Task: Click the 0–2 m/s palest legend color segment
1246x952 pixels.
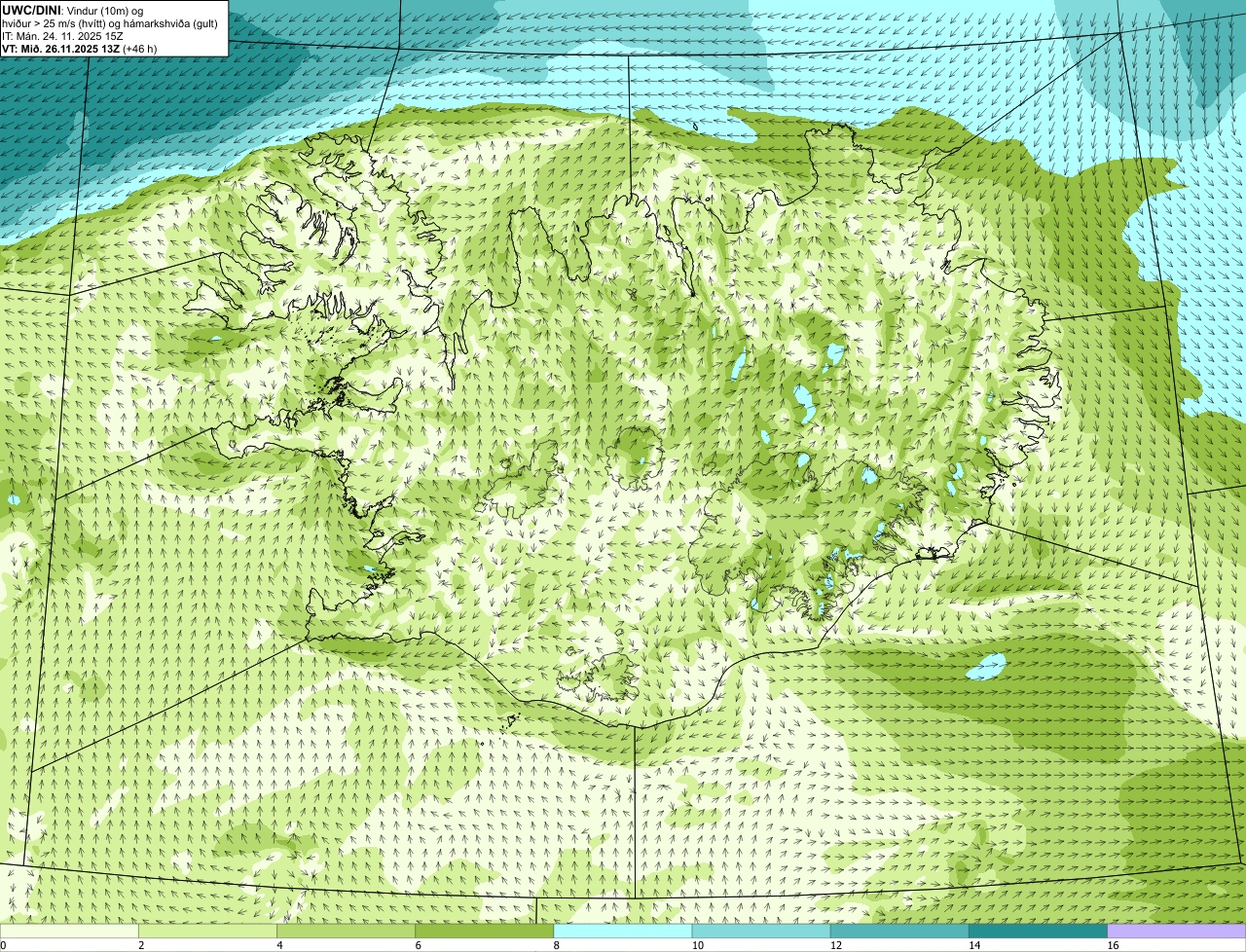Action: [69, 932]
